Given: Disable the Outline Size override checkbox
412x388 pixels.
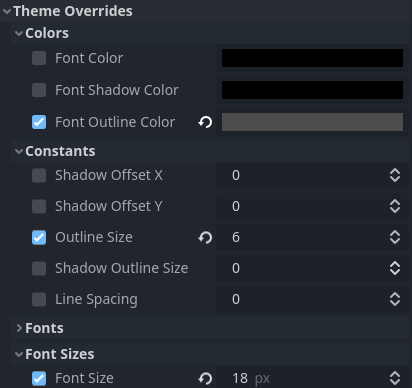Looking at the screenshot, I should (x=39, y=237).
